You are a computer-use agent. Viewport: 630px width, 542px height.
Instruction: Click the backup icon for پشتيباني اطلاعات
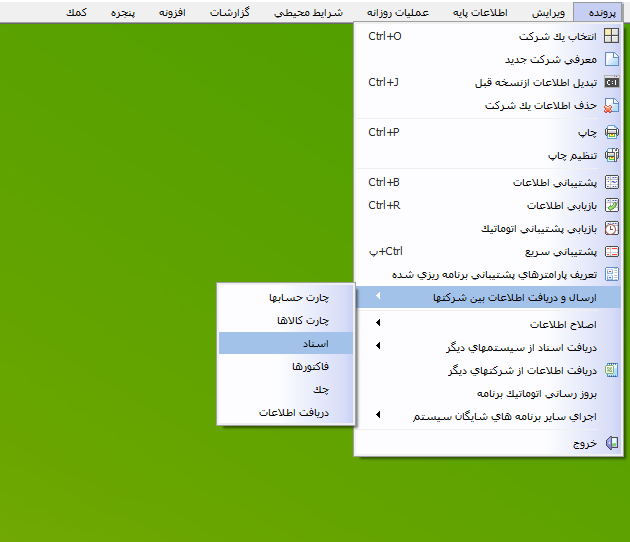pyautogui.click(x=612, y=182)
